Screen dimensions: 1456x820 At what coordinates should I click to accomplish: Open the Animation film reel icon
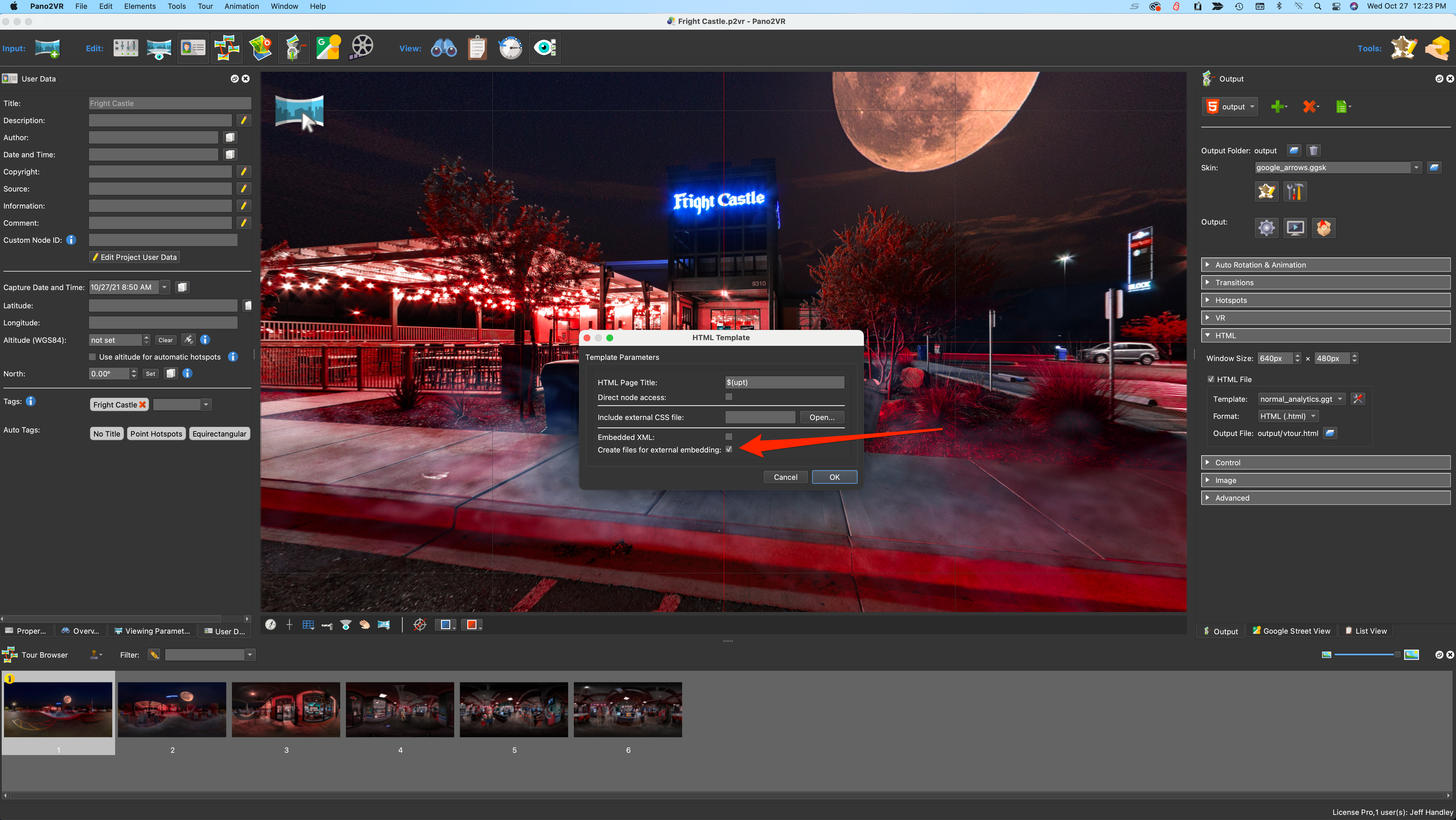click(x=362, y=48)
